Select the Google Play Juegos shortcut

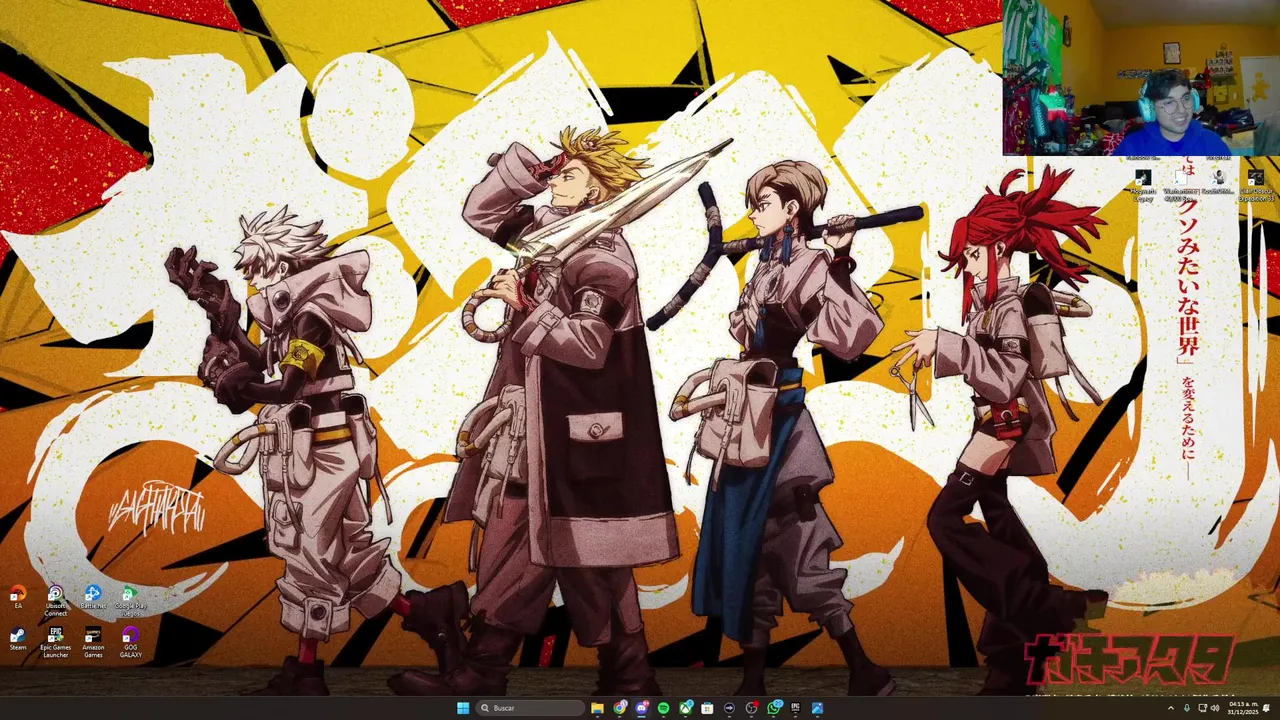tap(130, 600)
